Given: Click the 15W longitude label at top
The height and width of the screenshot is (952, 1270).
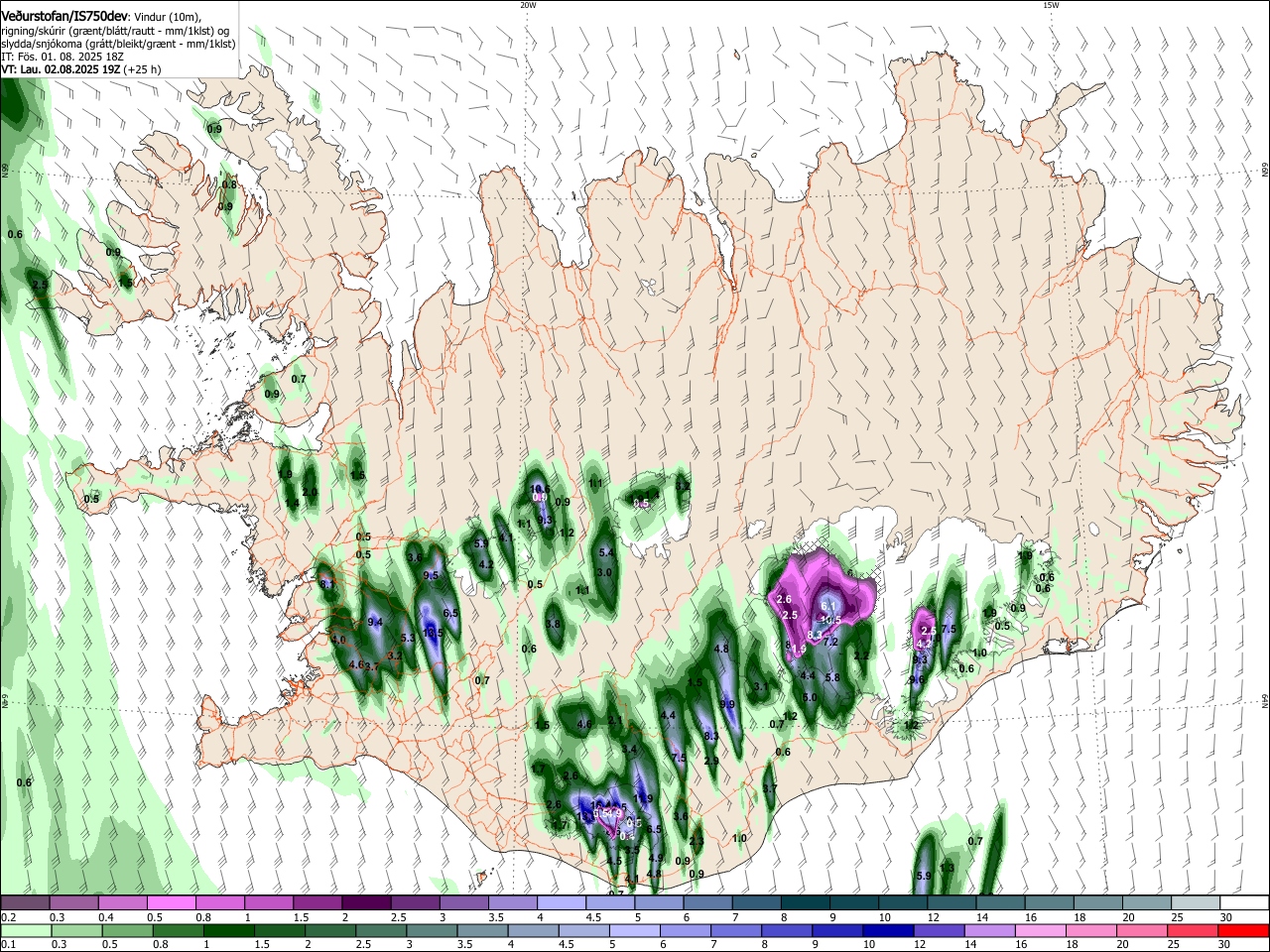Looking at the screenshot, I should [1051, 5].
